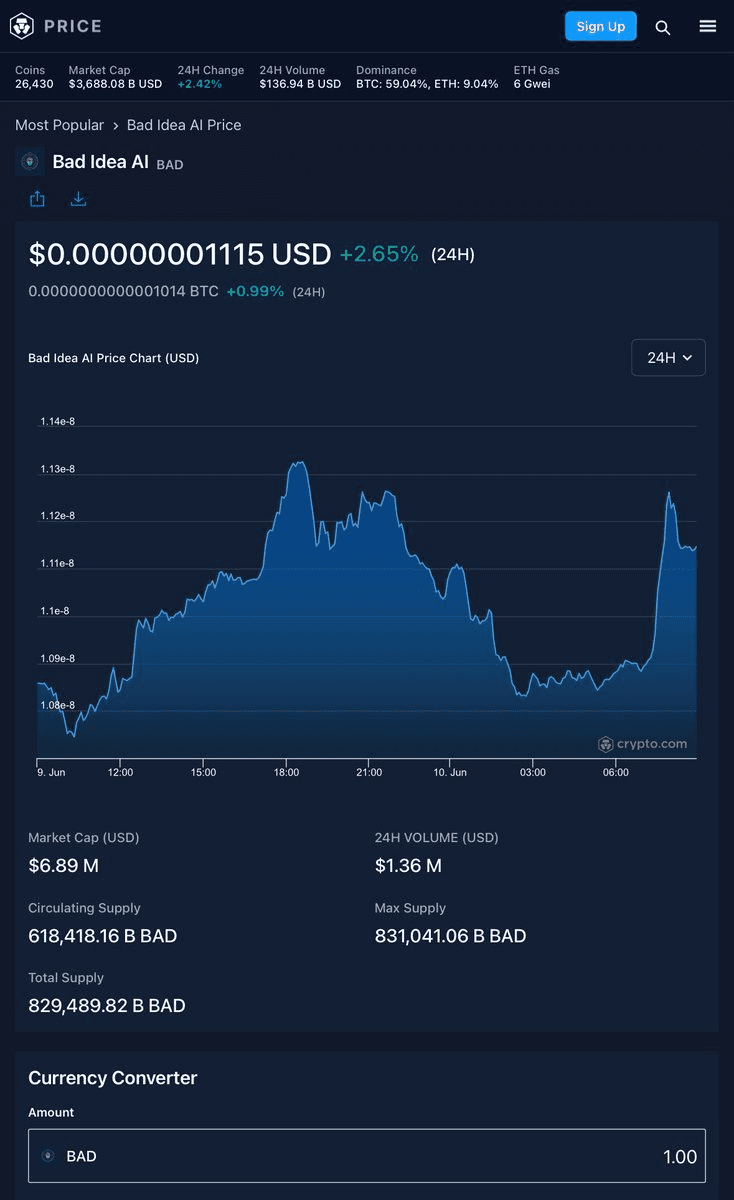Open the search magnifier icon

663,27
